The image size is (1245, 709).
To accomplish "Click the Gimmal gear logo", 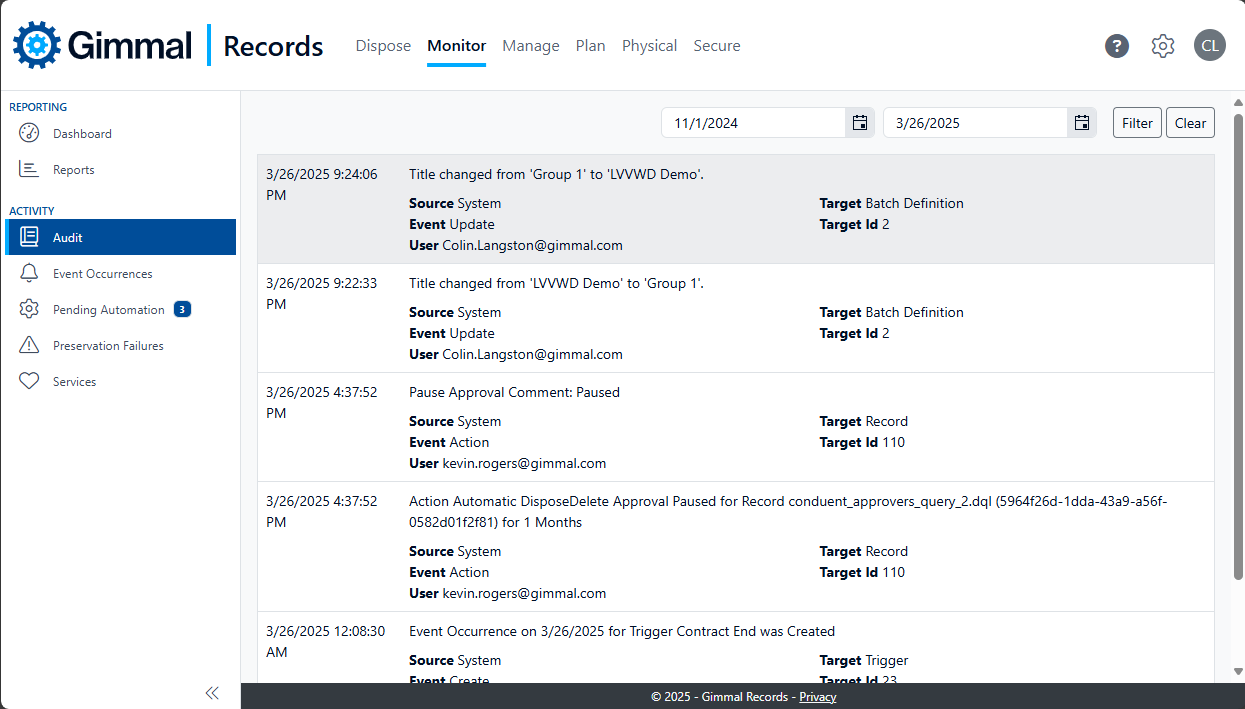I will [x=37, y=45].
